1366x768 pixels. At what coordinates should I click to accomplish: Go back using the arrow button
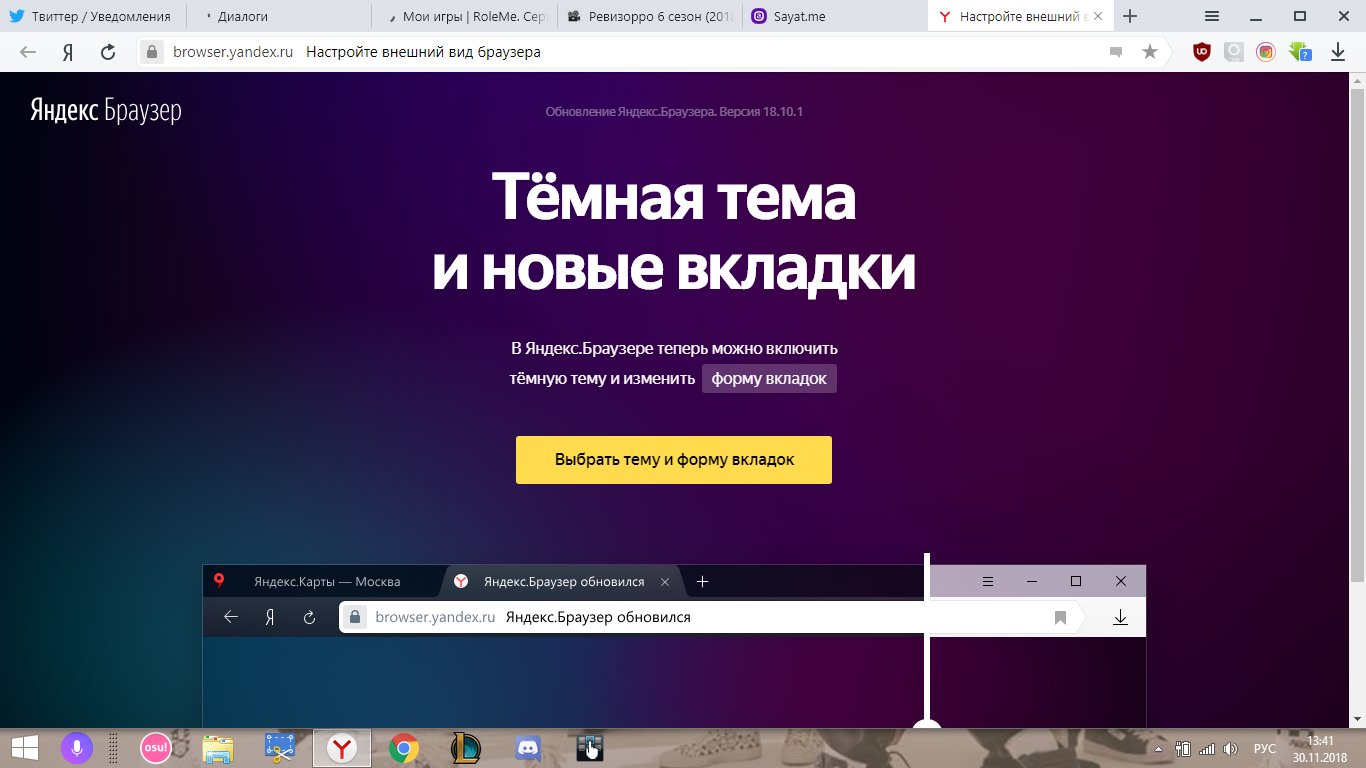(x=28, y=52)
